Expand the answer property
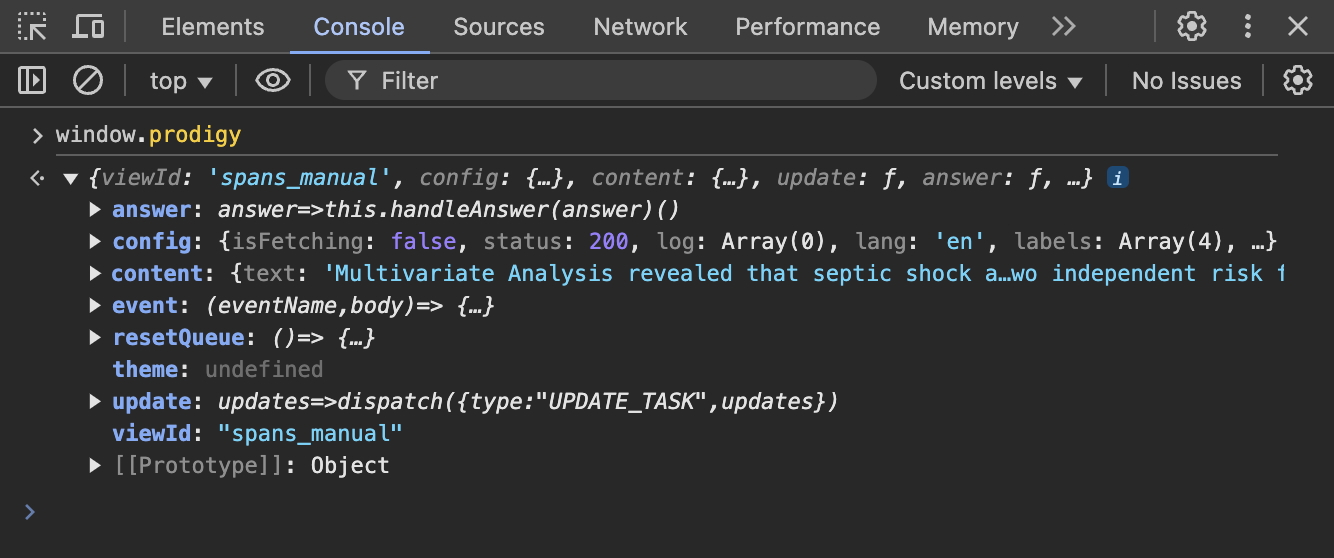 96,210
